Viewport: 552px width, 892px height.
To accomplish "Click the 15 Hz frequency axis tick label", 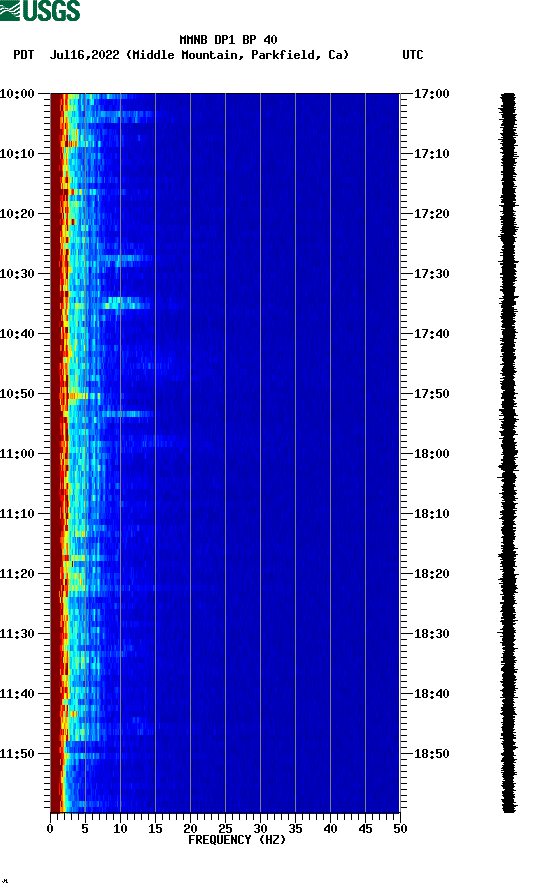I will [x=155, y=829].
